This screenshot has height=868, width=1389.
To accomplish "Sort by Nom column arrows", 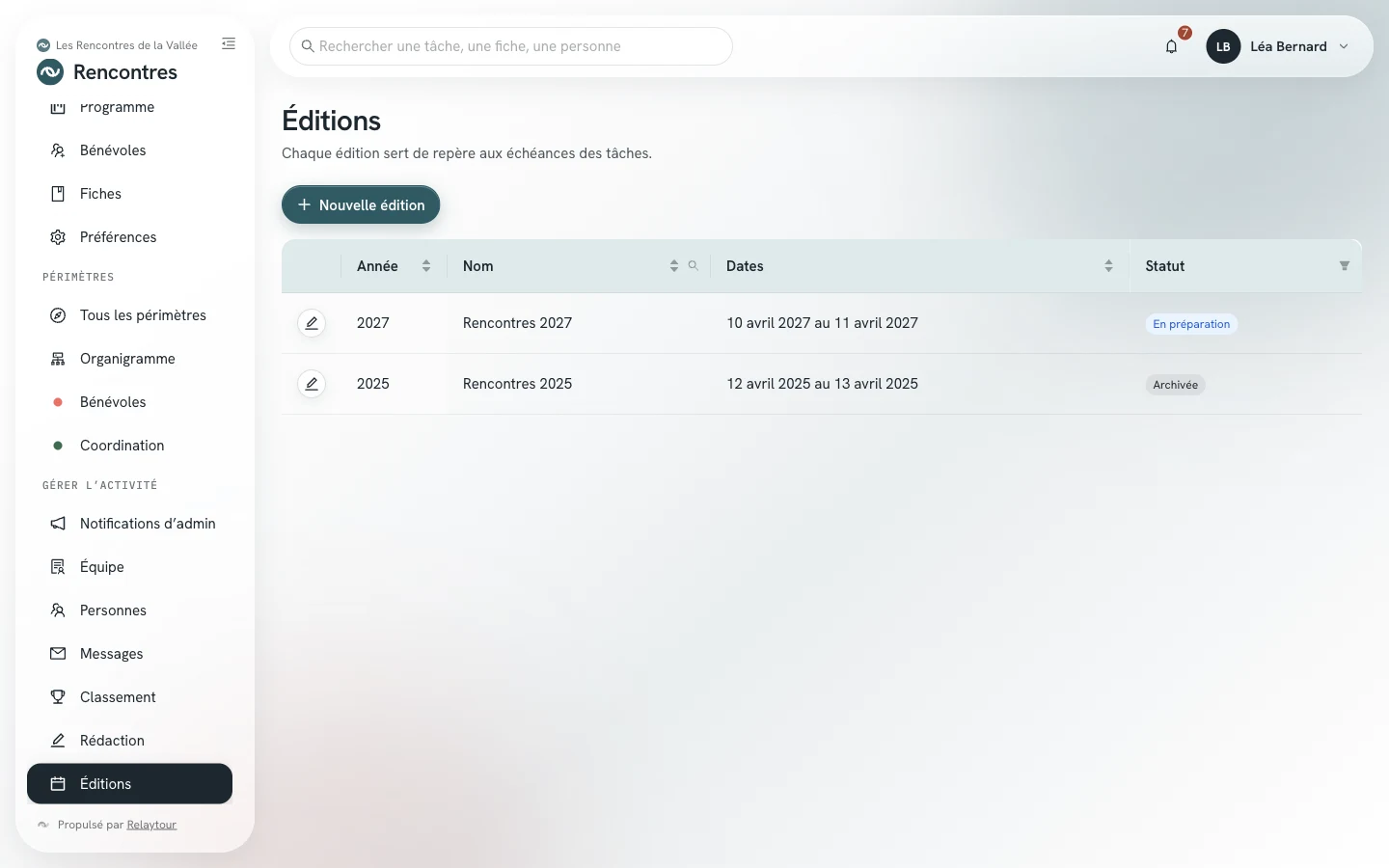I will [x=674, y=266].
